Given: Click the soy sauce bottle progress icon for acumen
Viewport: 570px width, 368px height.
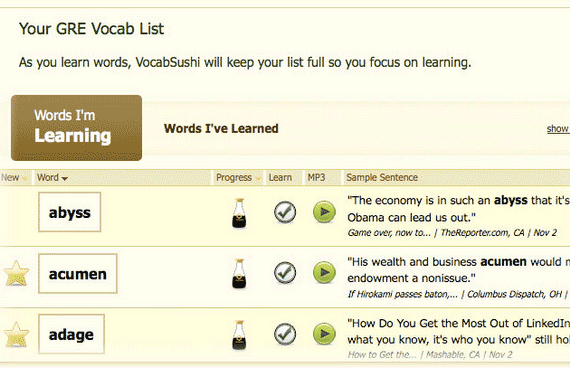Looking at the screenshot, I should (x=239, y=274).
